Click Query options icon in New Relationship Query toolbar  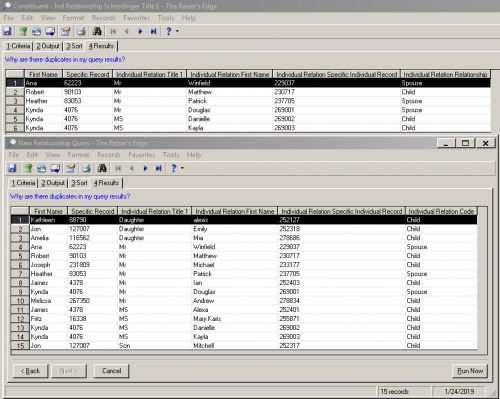[x=71, y=168]
